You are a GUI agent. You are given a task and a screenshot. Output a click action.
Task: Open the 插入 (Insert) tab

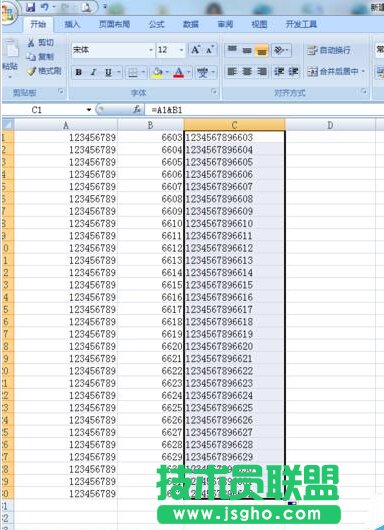pyautogui.click(x=71, y=24)
